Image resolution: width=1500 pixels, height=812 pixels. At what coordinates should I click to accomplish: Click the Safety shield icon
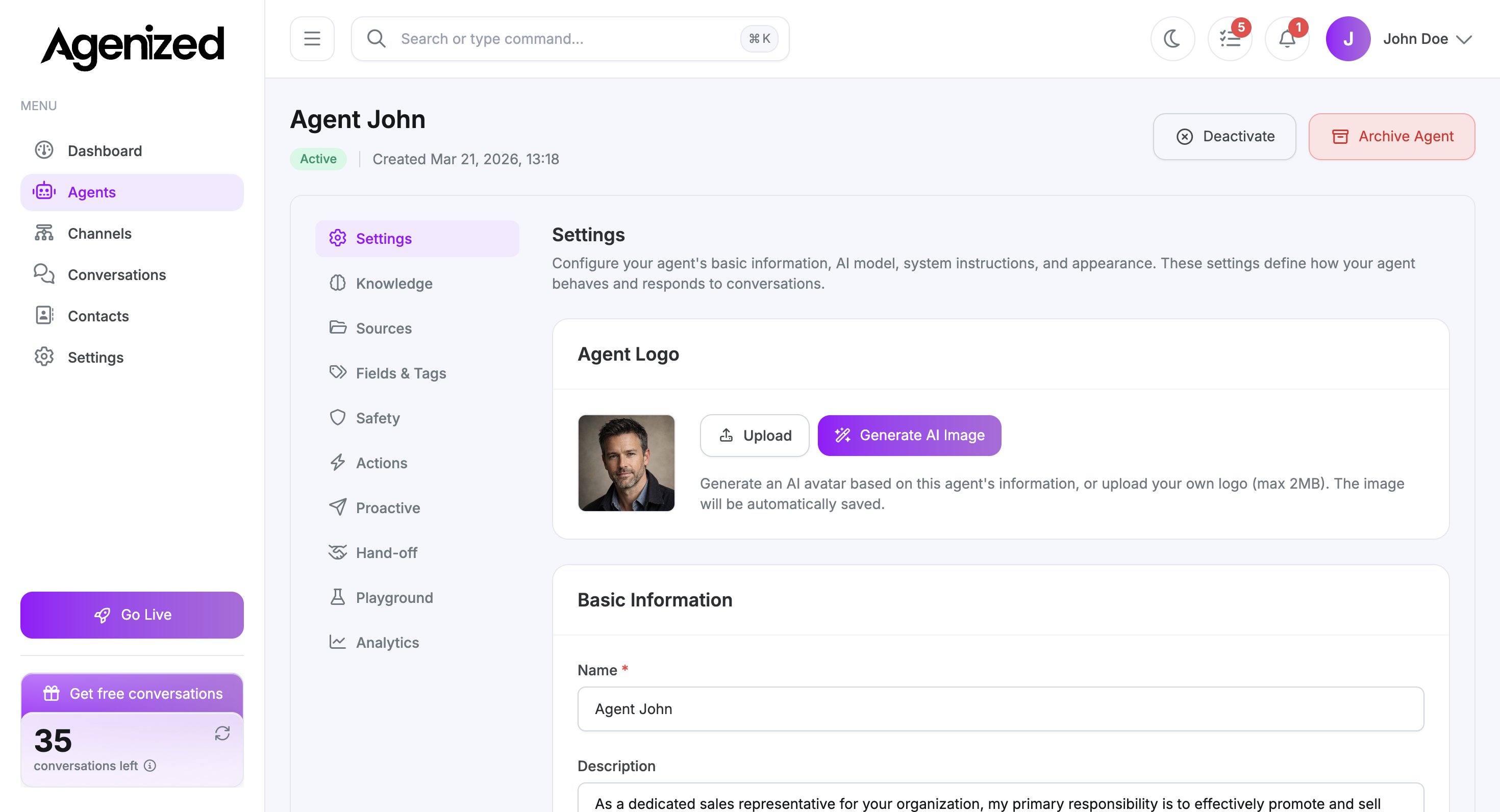(338, 417)
